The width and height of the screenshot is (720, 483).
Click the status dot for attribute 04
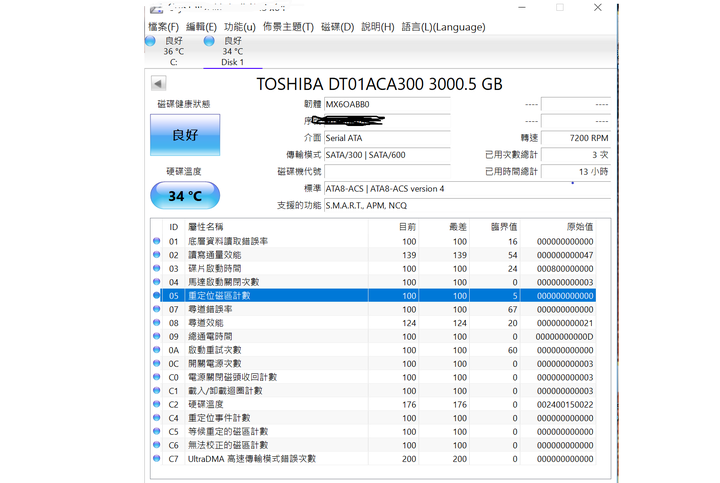tap(157, 281)
